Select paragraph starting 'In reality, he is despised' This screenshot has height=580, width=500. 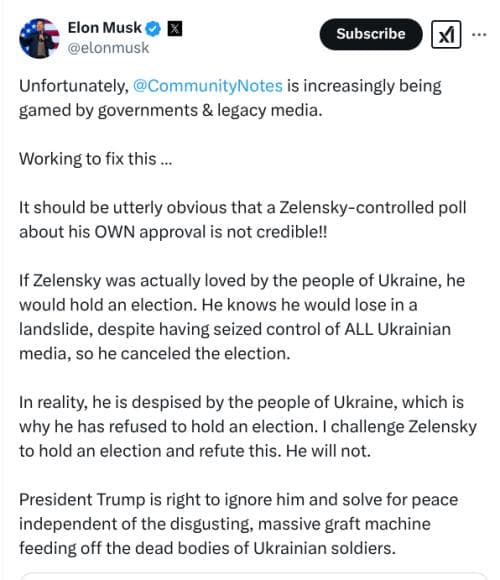pyautogui.click(x=248, y=426)
